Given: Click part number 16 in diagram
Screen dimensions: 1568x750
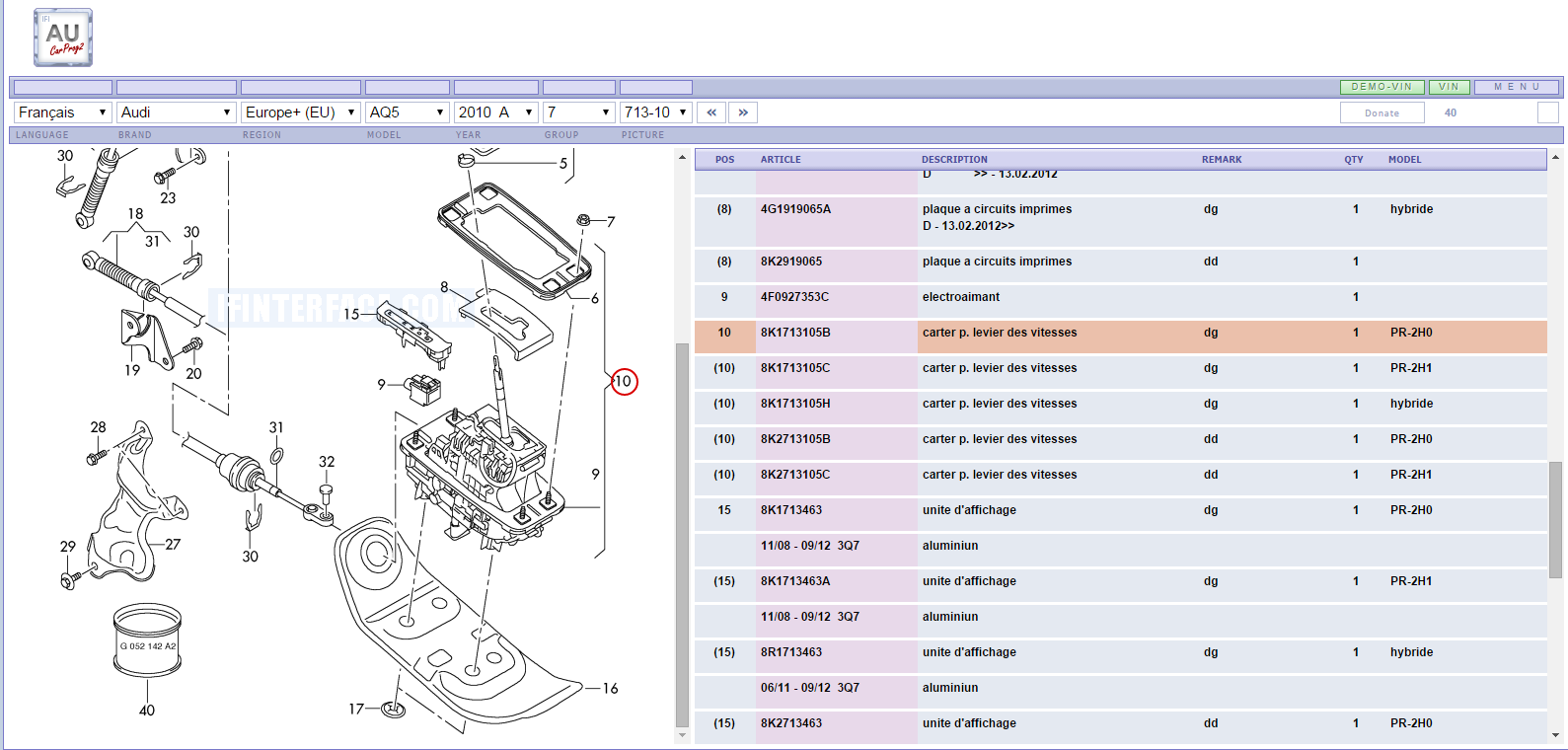Looking at the screenshot, I should pos(610,689).
